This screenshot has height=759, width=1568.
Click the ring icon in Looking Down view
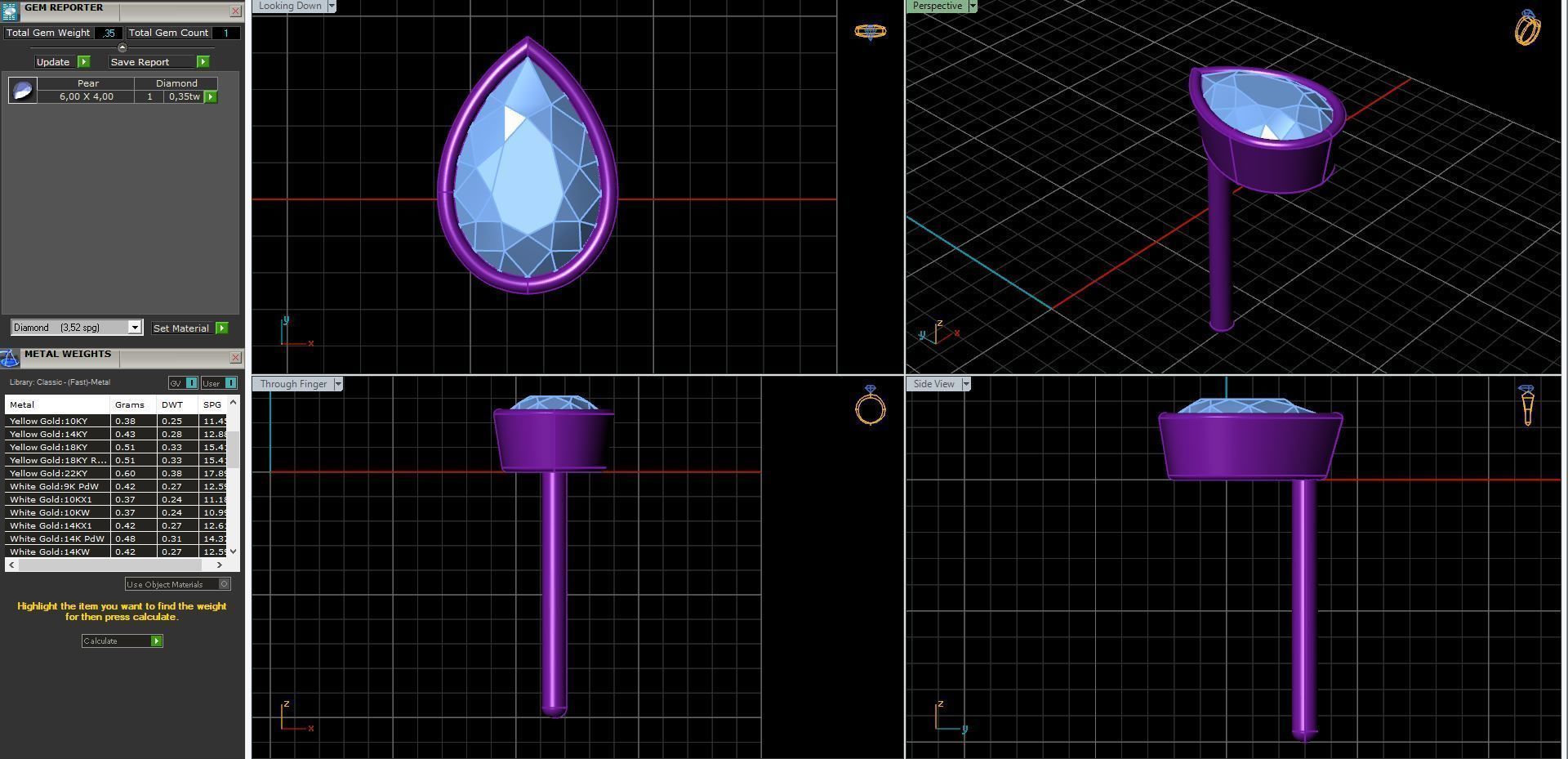870,31
